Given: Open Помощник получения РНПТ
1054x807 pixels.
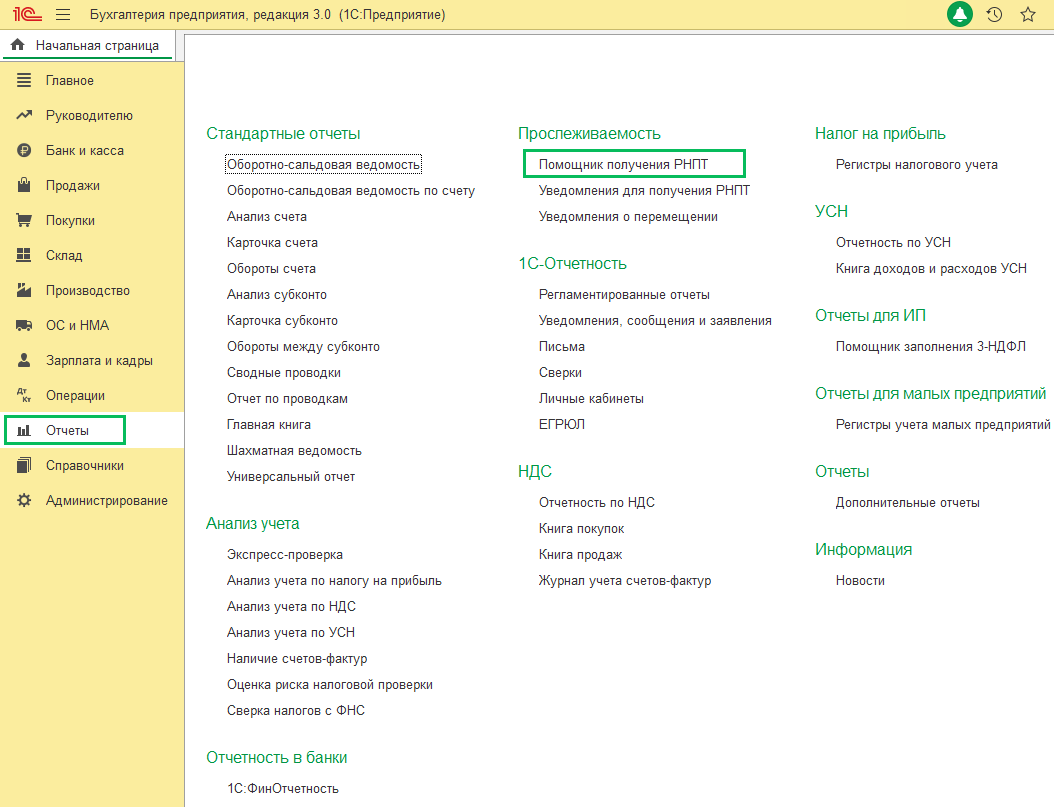Looking at the screenshot, I should [623, 165].
